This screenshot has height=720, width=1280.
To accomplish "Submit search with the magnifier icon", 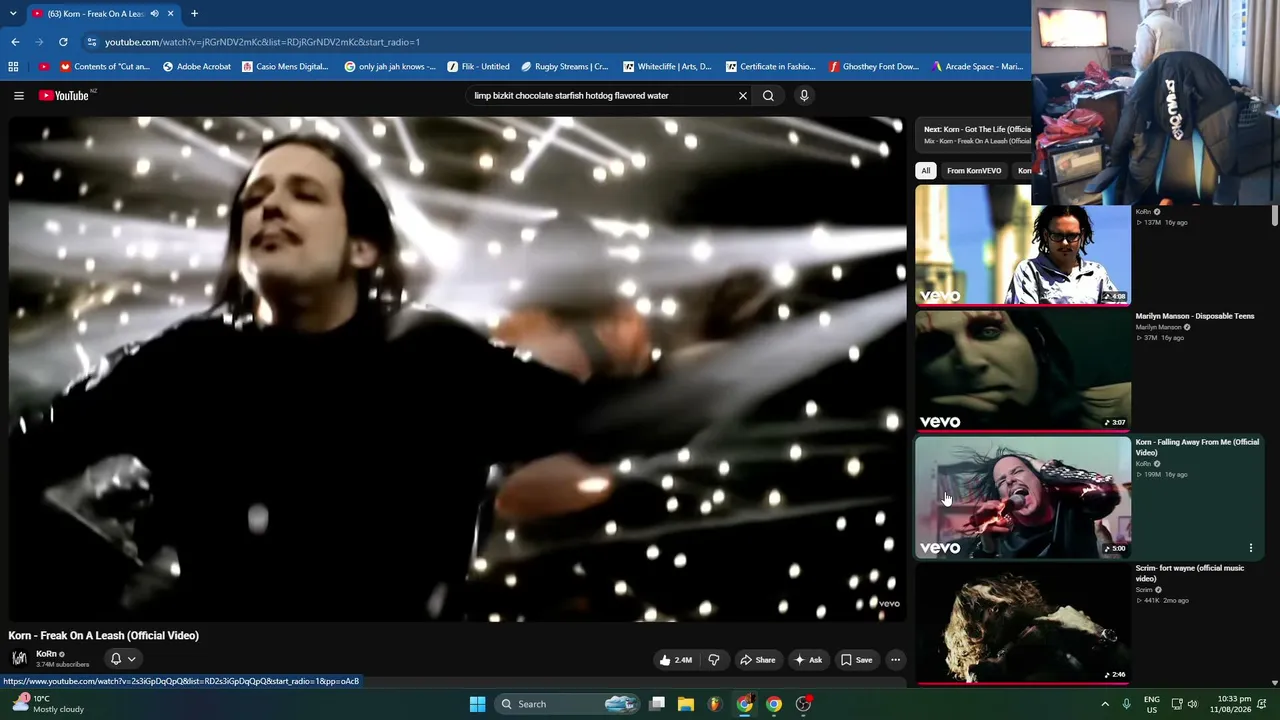I will pyautogui.click(x=768, y=96).
